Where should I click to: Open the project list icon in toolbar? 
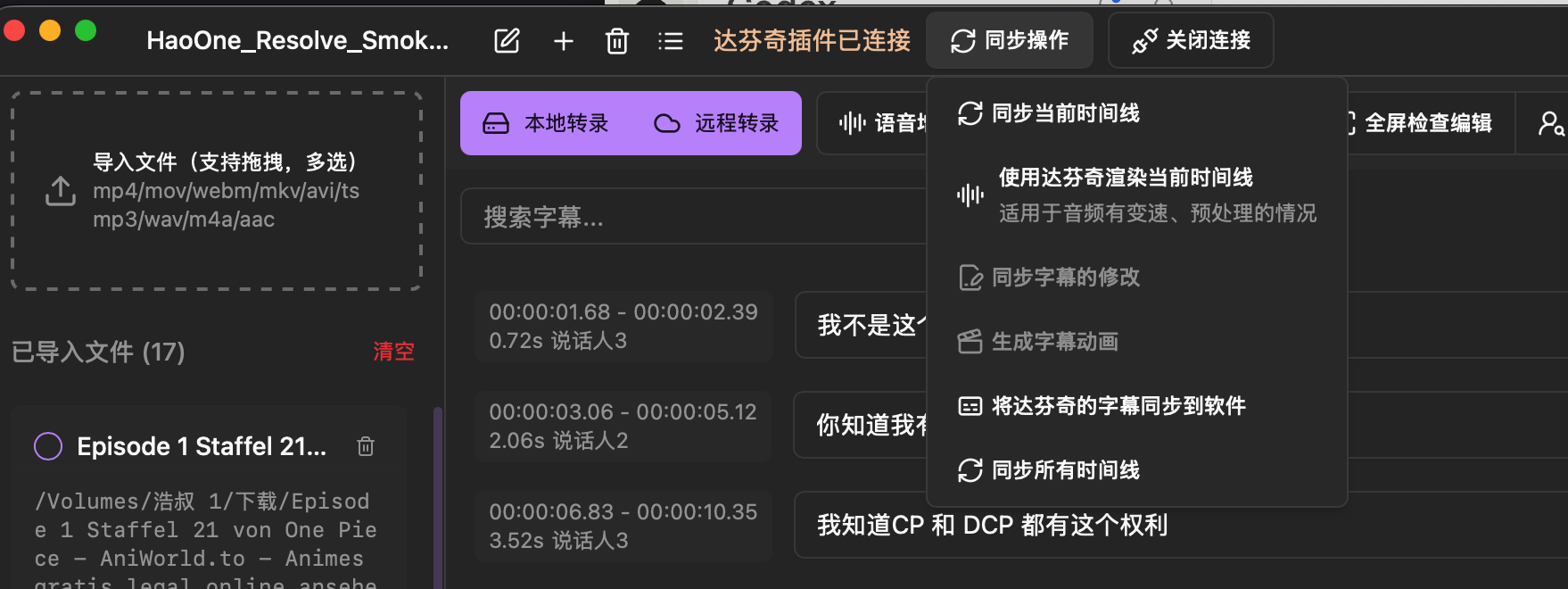pyautogui.click(x=670, y=41)
